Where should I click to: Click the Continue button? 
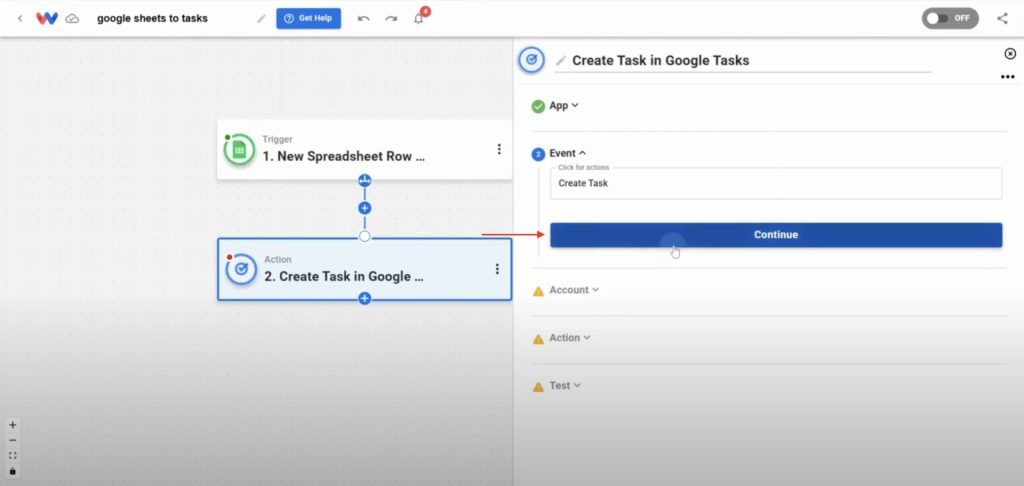coord(776,235)
